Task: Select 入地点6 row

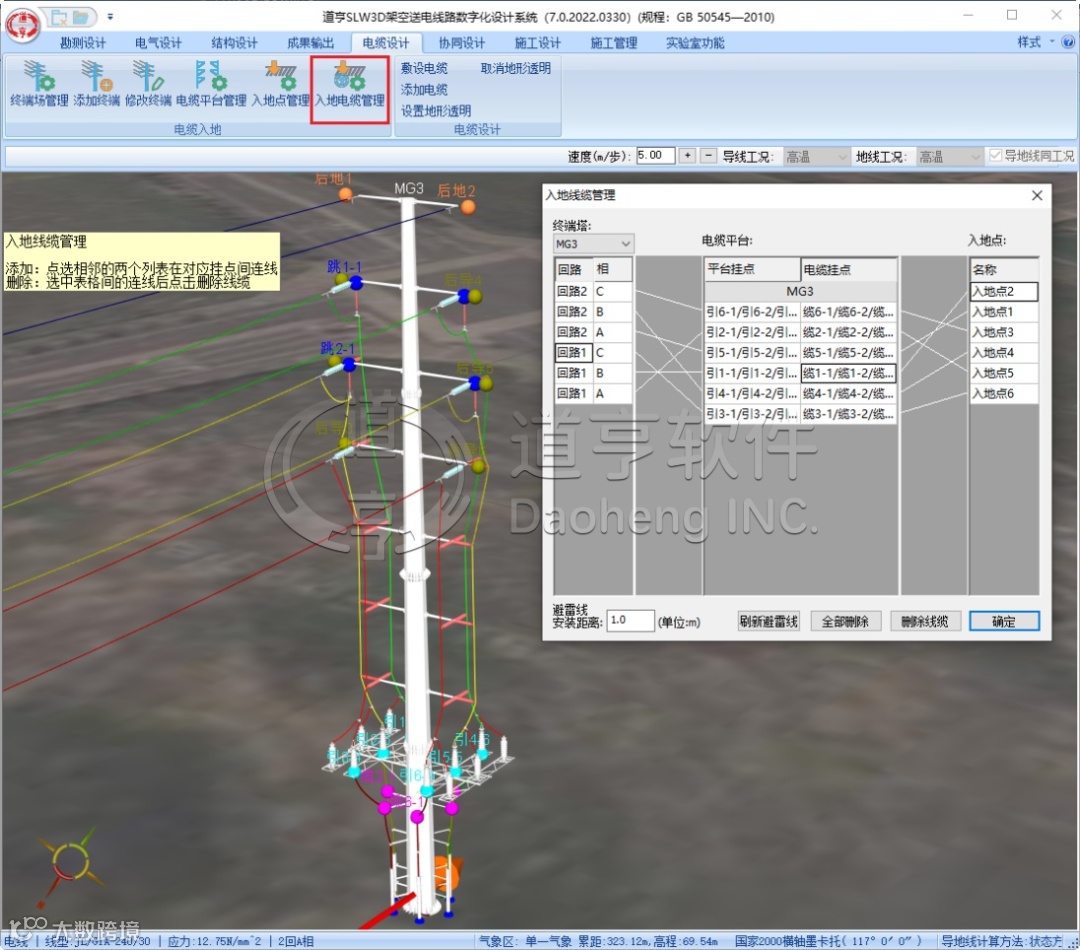Action: tap(1004, 393)
